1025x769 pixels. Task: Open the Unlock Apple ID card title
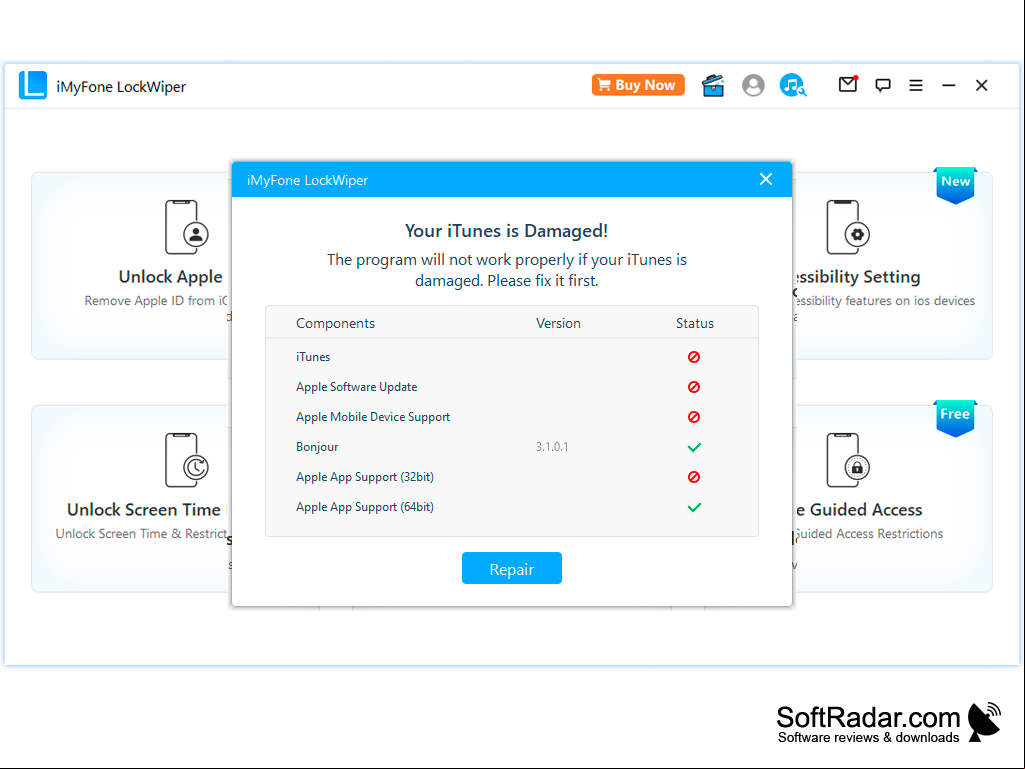171,277
